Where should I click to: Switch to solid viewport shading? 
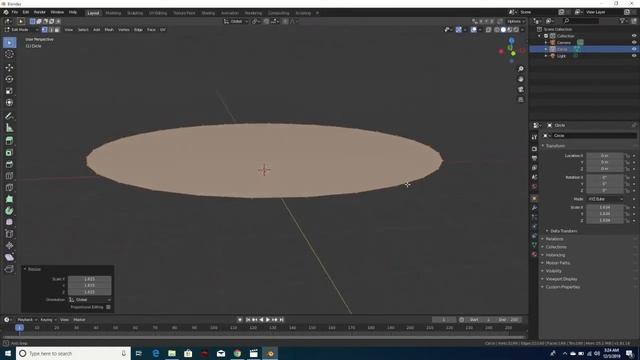[x=503, y=30]
